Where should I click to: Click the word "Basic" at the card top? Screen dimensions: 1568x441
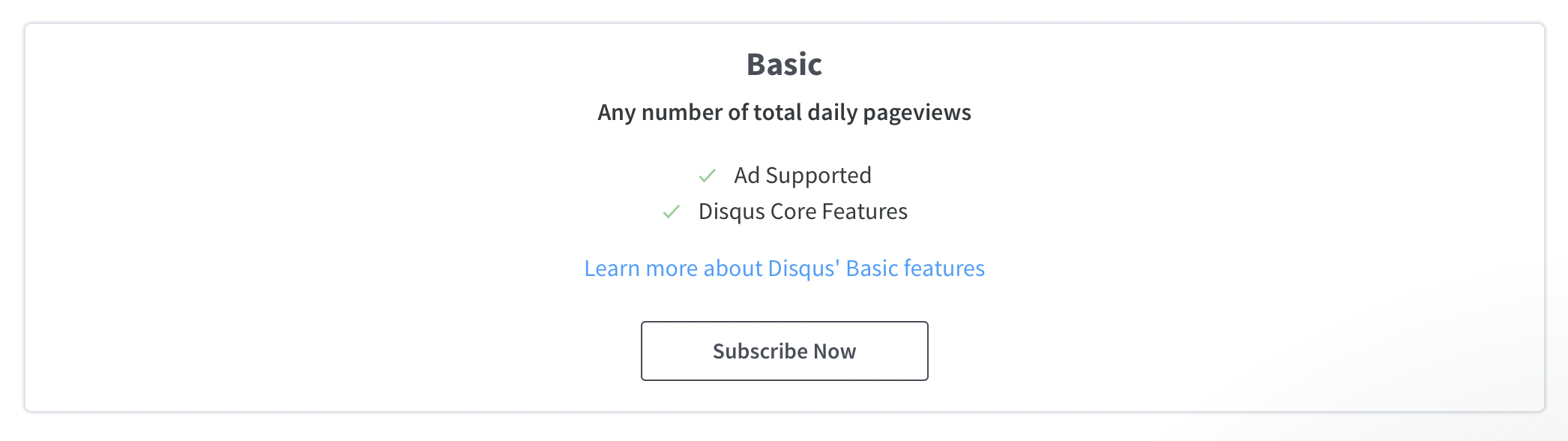pos(784,64)
